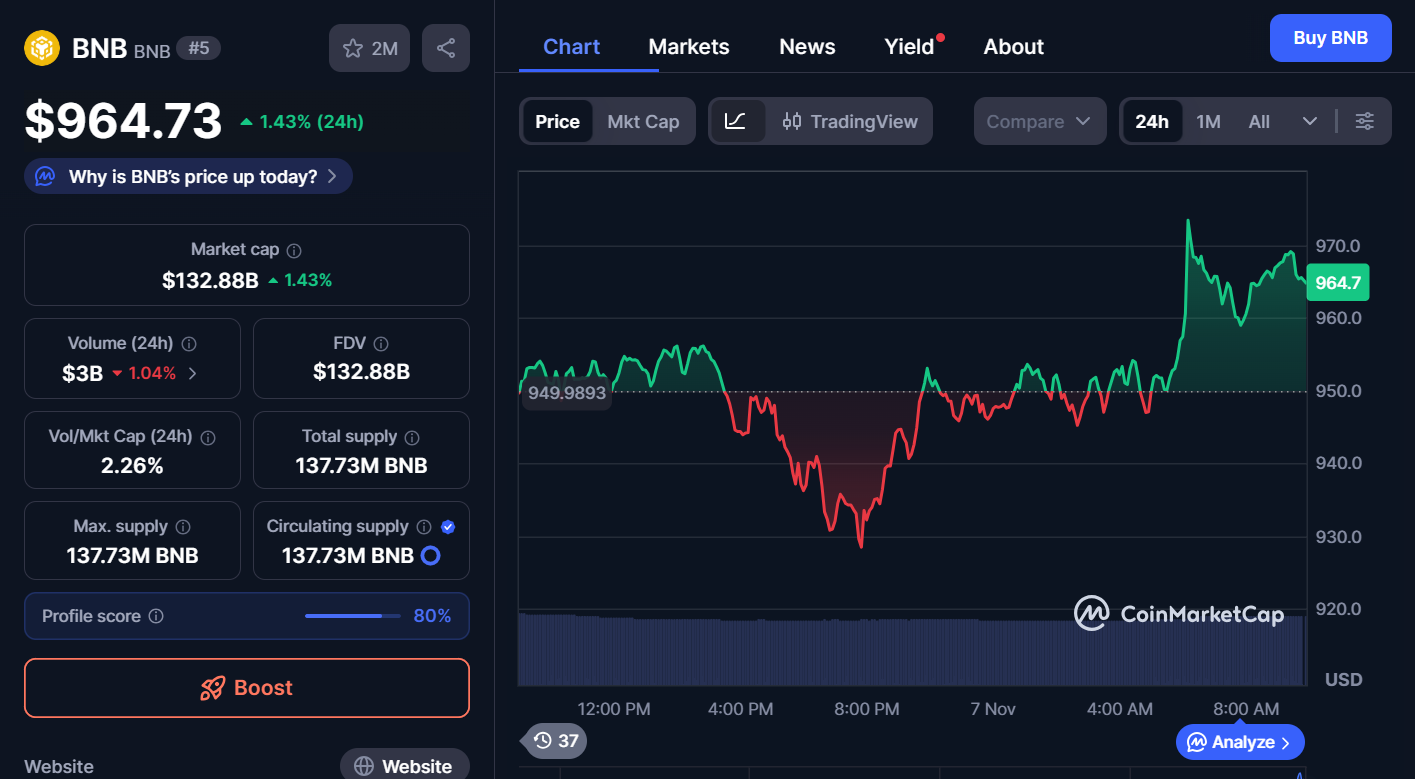This screenshot has width=1415, height=779.
Task: Switch the chart to Mkt Cap view
Action: click(643, 120)
